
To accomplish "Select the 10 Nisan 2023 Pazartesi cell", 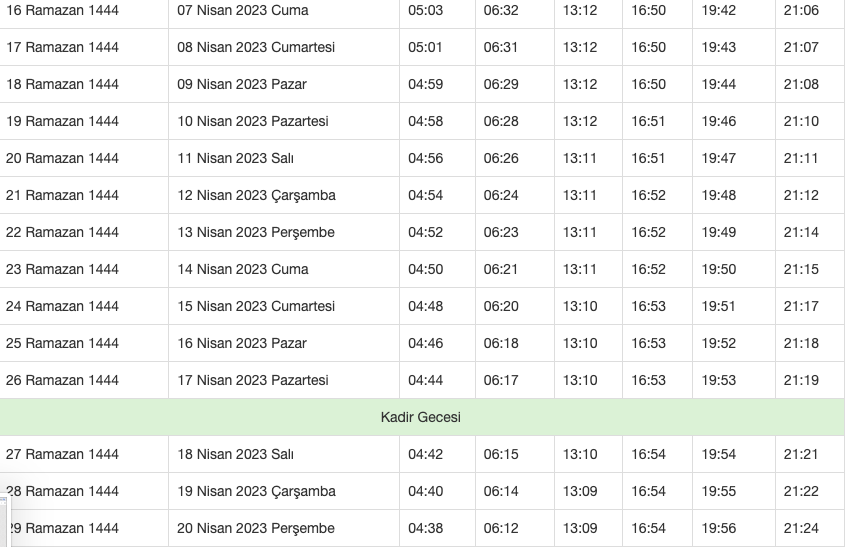I will [253, 121].
